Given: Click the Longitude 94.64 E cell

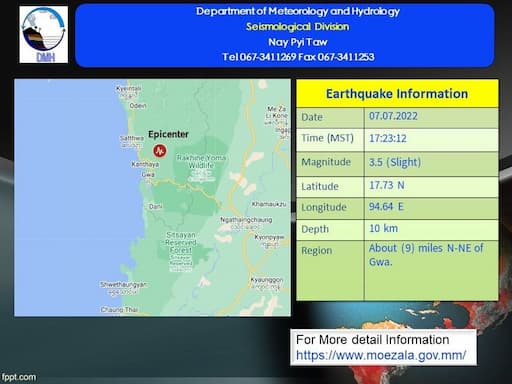Looking at the screenshot, I should 431,208.
